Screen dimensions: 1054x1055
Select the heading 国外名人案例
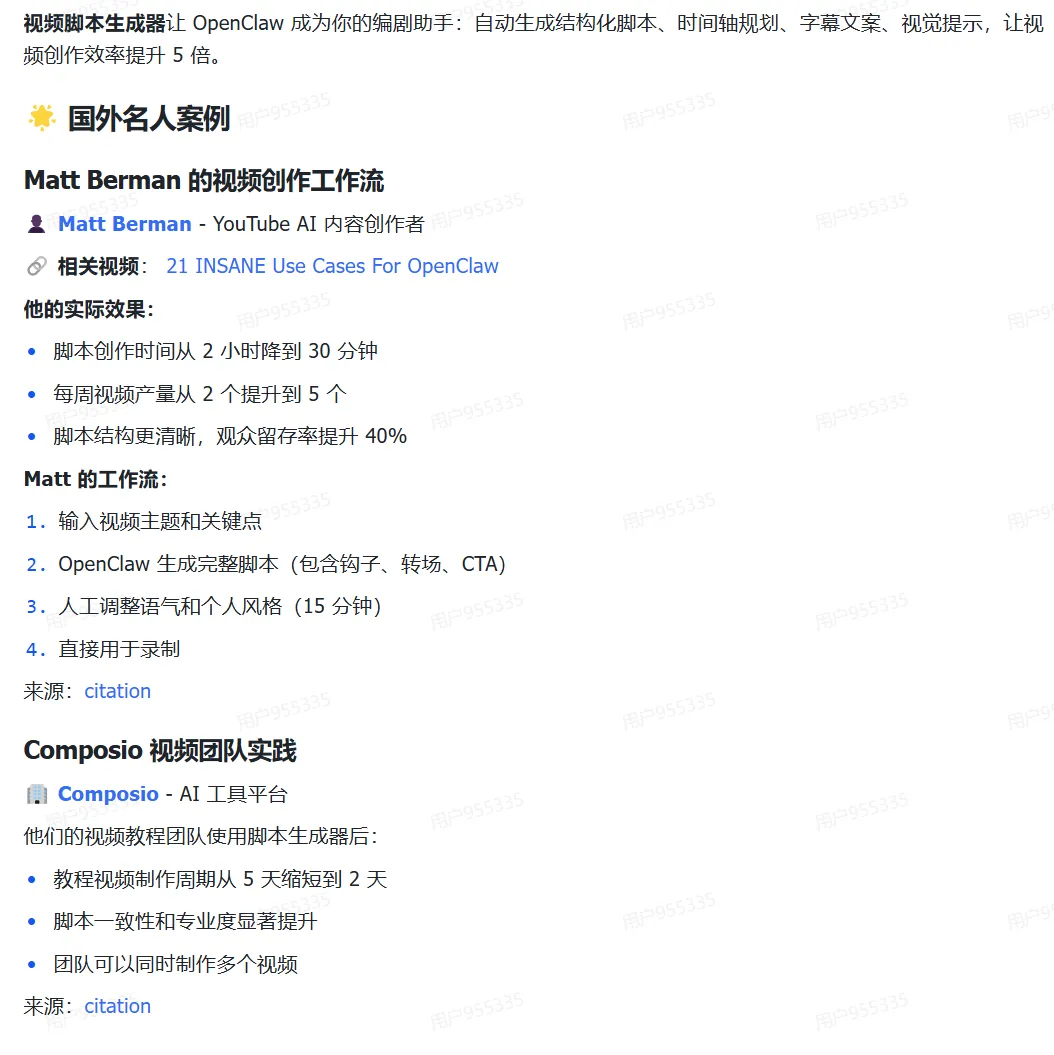coord(149,118)
